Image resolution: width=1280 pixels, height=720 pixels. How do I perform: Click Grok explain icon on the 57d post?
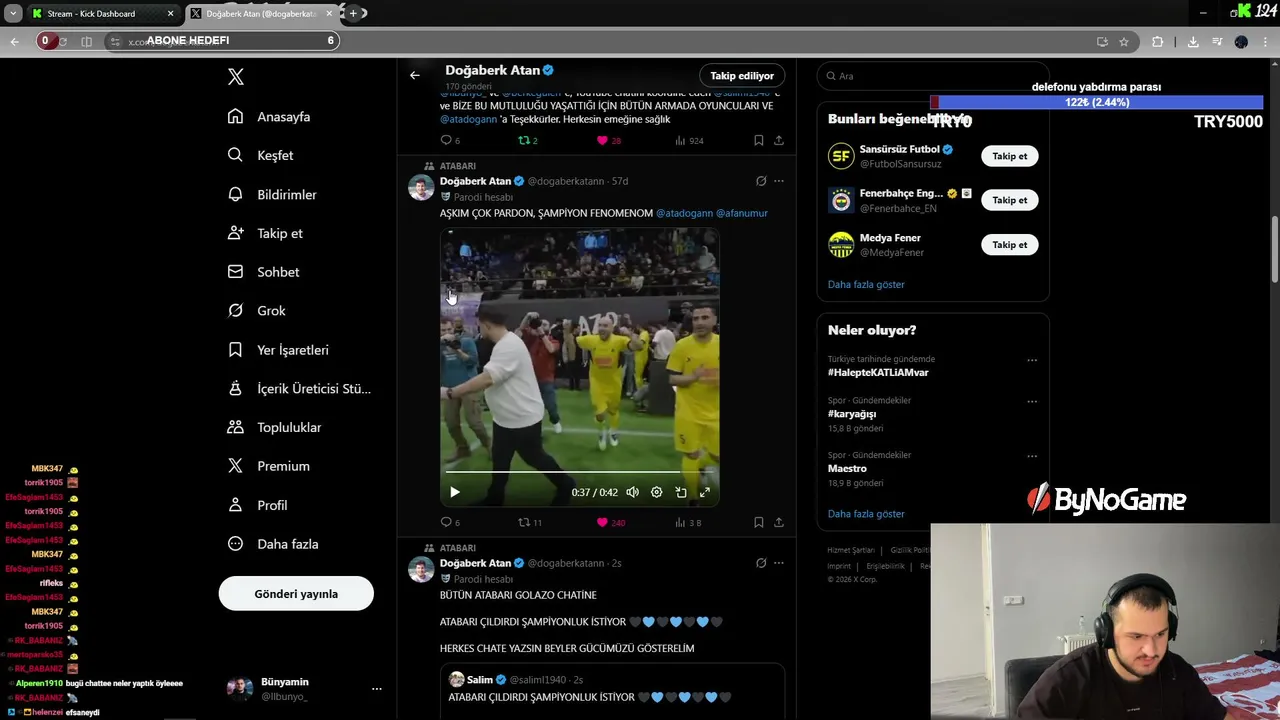point(761,181)
